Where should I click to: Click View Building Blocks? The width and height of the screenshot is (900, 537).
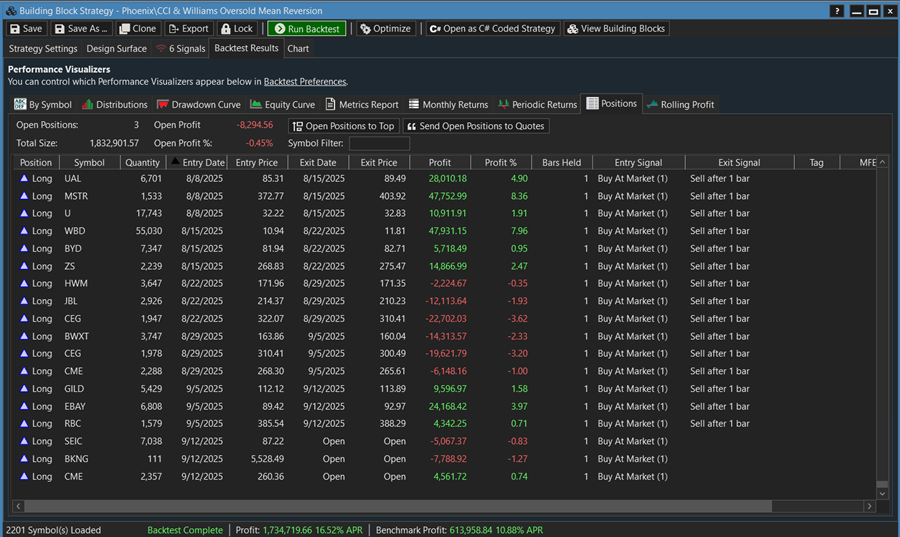(616, 29)
